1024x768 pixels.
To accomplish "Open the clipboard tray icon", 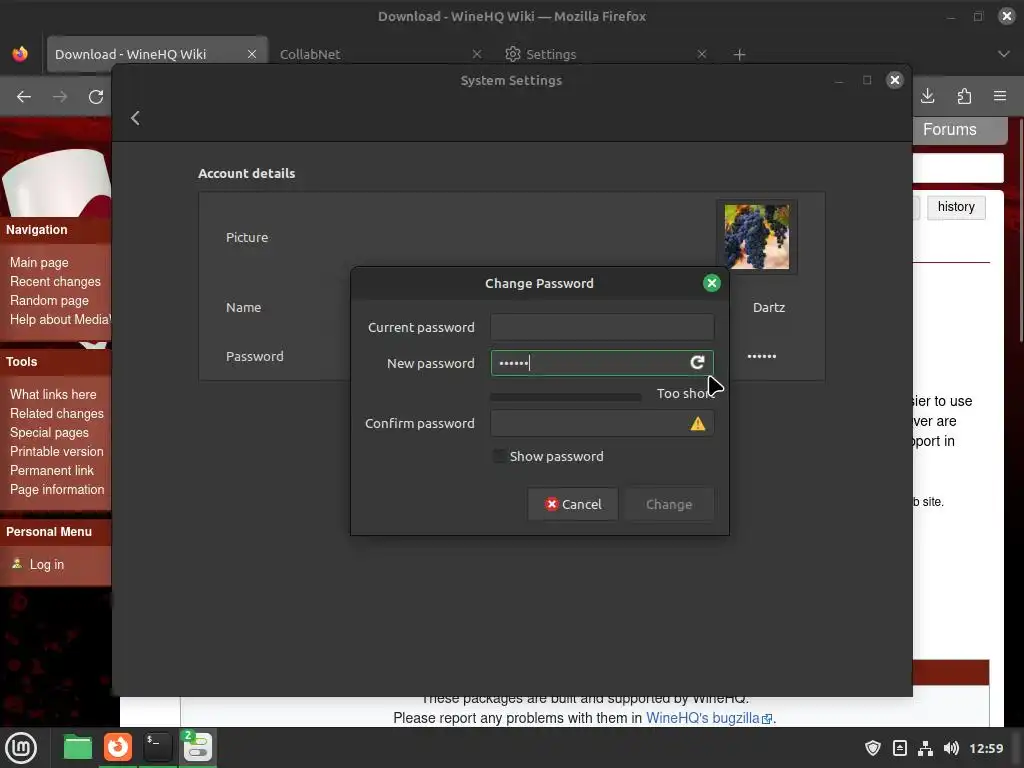I will click(x=899, y=748).
